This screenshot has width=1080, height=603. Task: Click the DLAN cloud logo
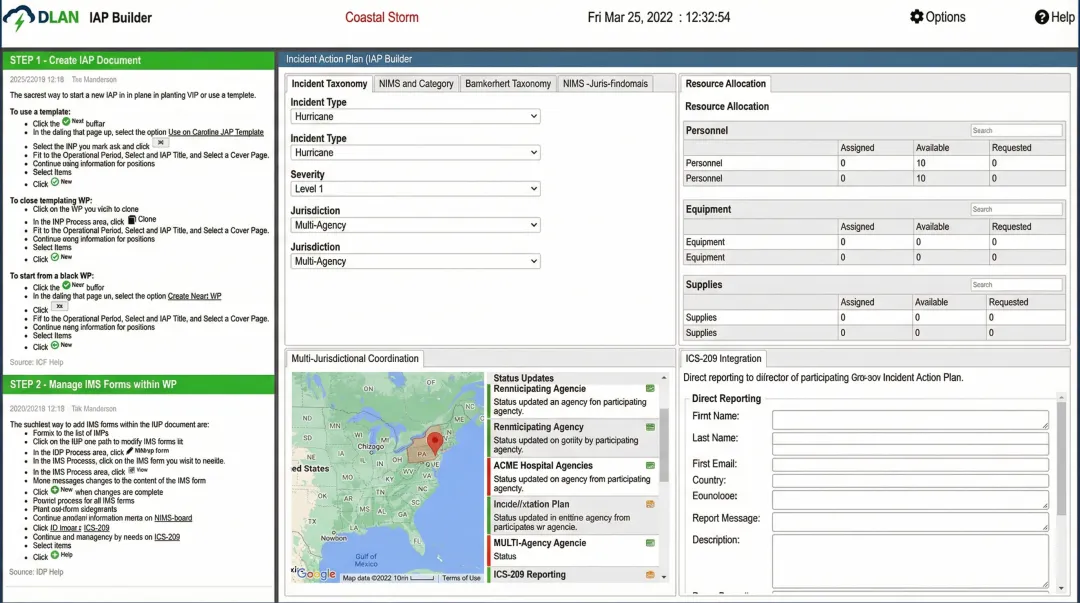pos(21,18)
